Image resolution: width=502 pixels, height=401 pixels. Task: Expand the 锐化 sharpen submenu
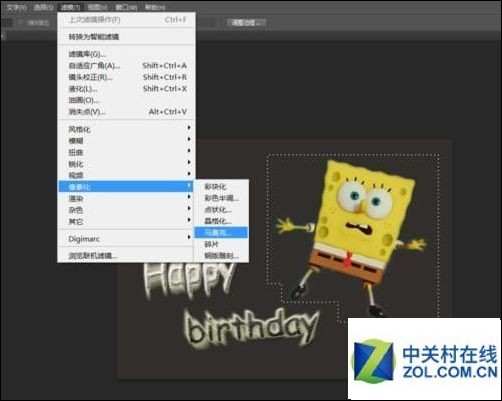pos(126,164)
